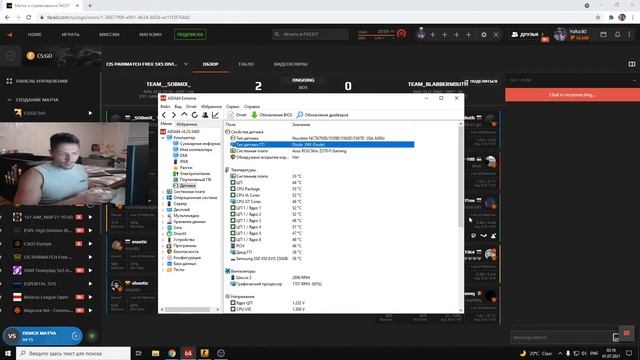Collapse the Компьютер tree node
This screenshot has width=640, height=360.
(163, 138)
